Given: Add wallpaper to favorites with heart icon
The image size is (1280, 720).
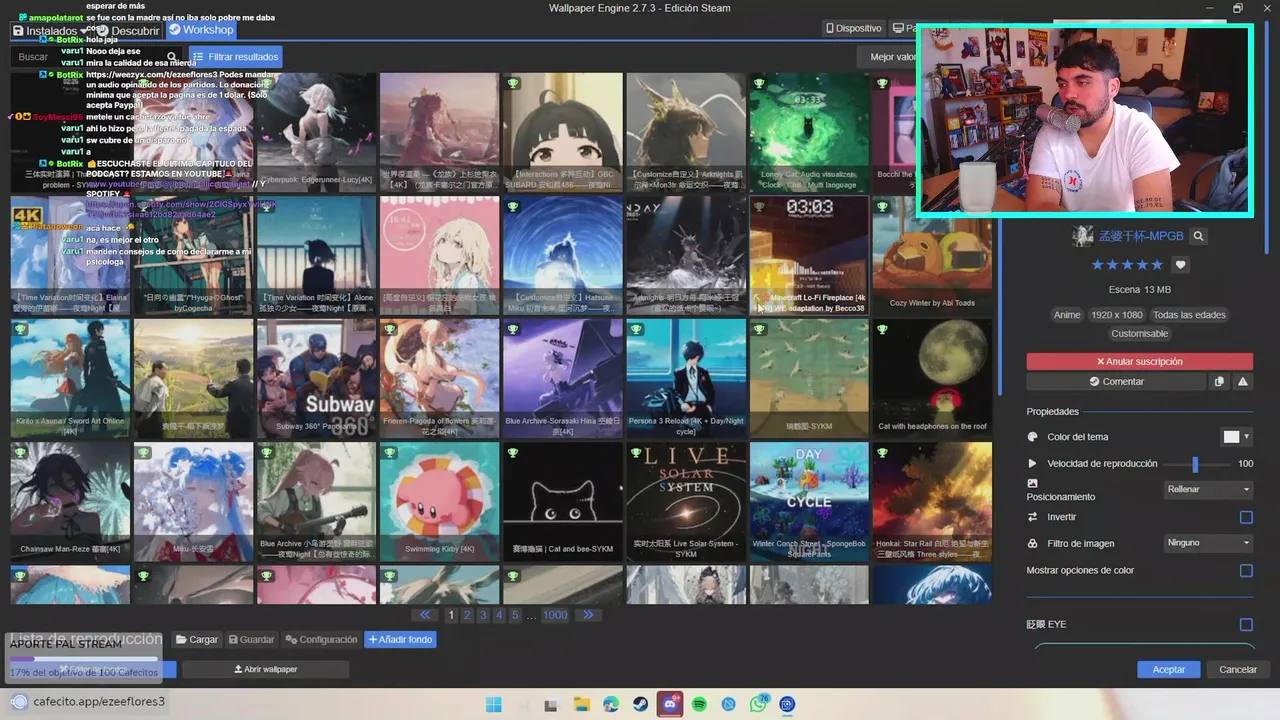Looking at the screenshot, I should pyautogui.click(x=1180, y=265).
